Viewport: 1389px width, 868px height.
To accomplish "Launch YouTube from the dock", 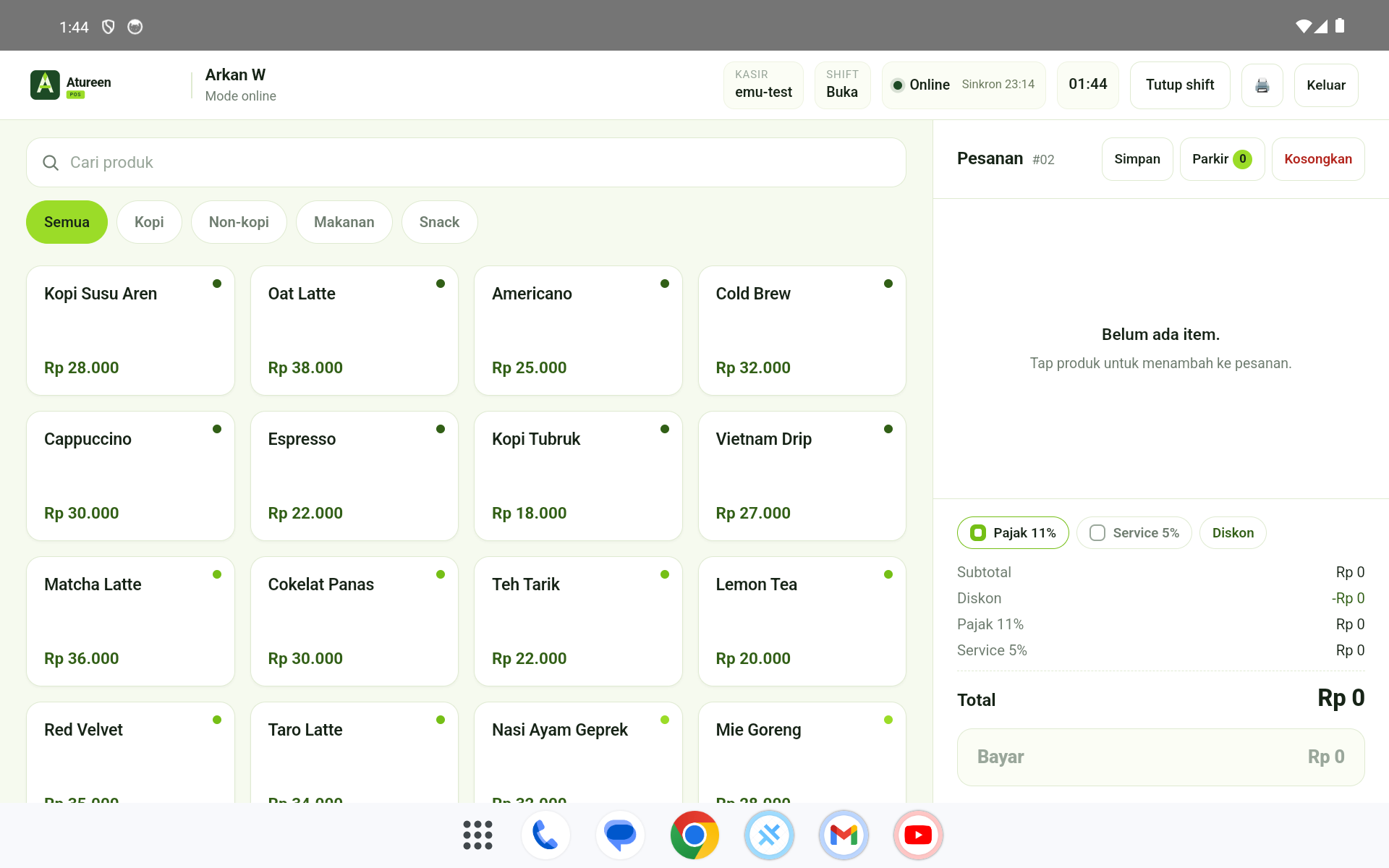I will (x=918, y=835).
